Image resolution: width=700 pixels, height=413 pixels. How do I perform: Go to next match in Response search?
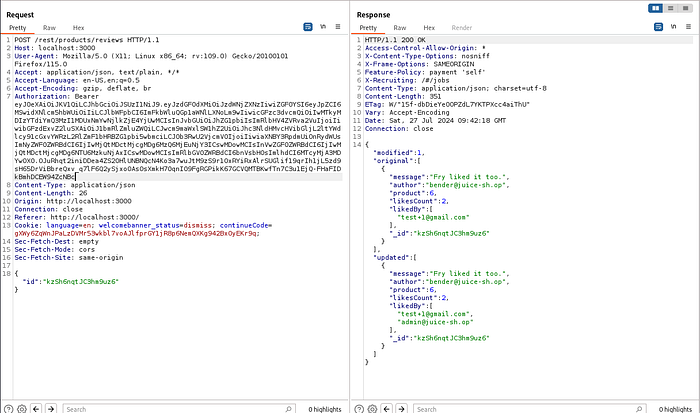pos(401,409)
